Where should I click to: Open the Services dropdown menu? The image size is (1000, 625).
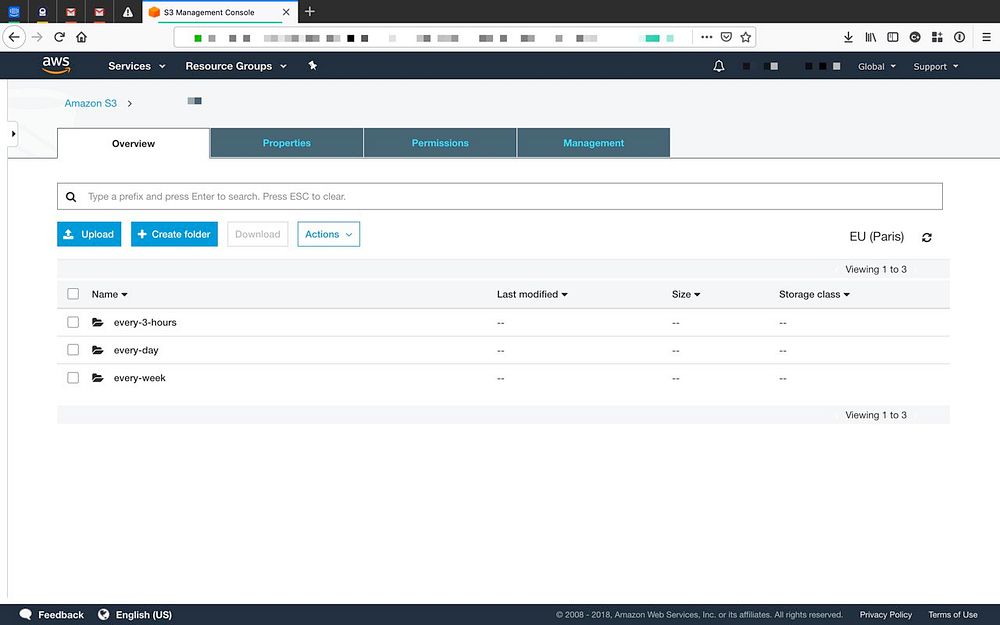136,66
